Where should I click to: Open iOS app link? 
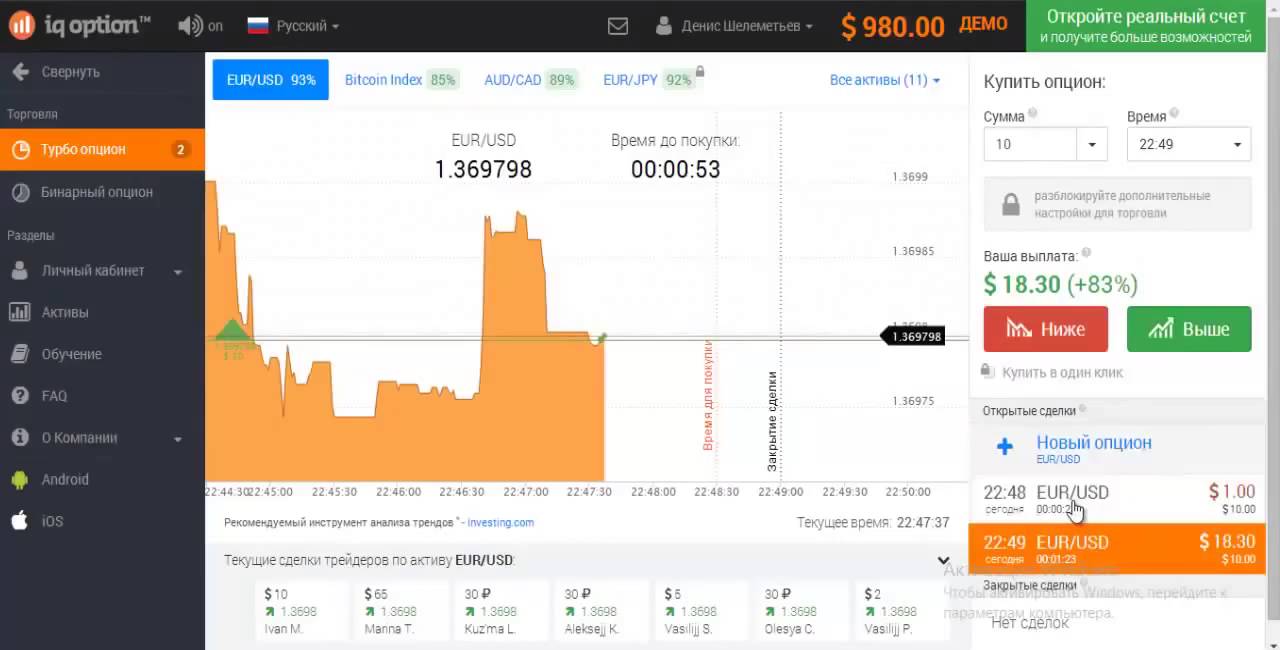(x=52, y=521)
